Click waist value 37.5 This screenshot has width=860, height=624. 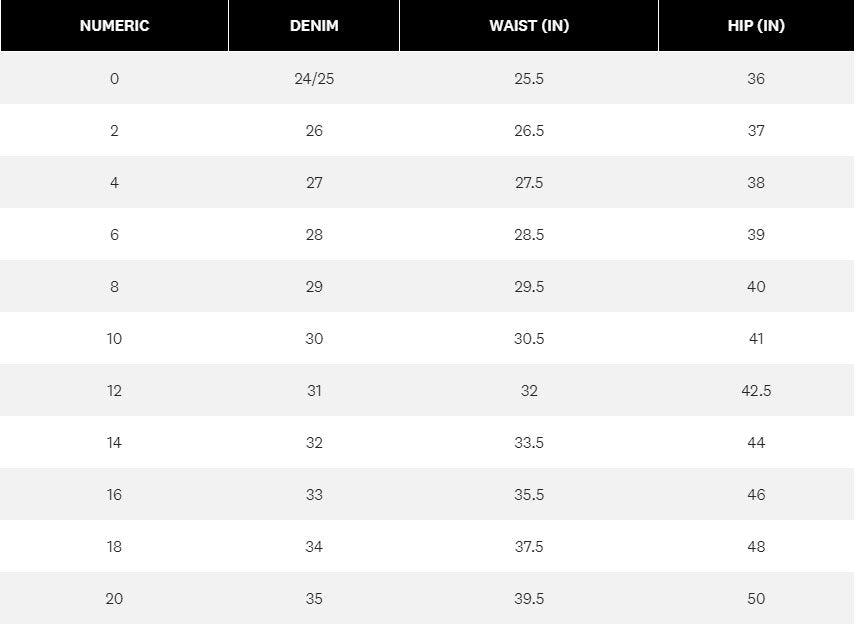(x=529, y=547)
